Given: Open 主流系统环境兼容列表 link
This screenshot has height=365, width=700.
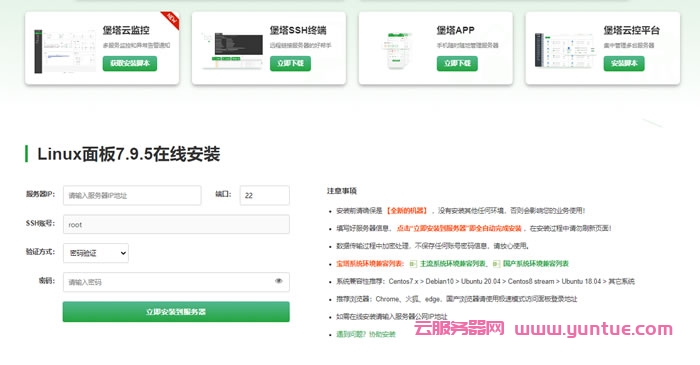Looking at the screenshot, I should (x=452, y=263).
